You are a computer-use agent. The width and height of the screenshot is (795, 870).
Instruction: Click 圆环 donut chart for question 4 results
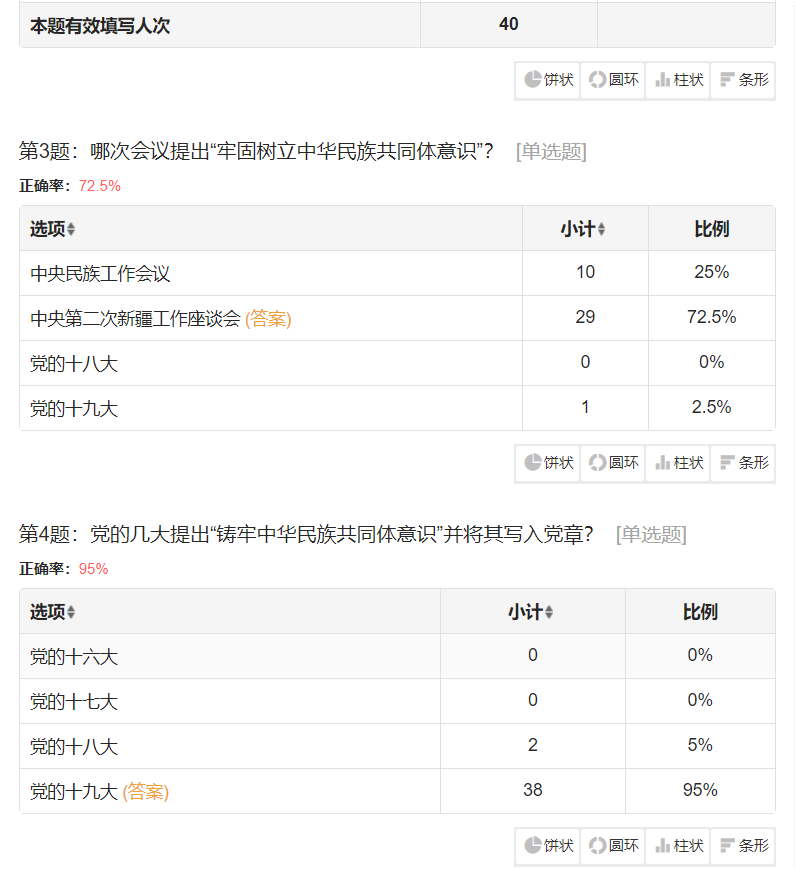coord(613,846)
